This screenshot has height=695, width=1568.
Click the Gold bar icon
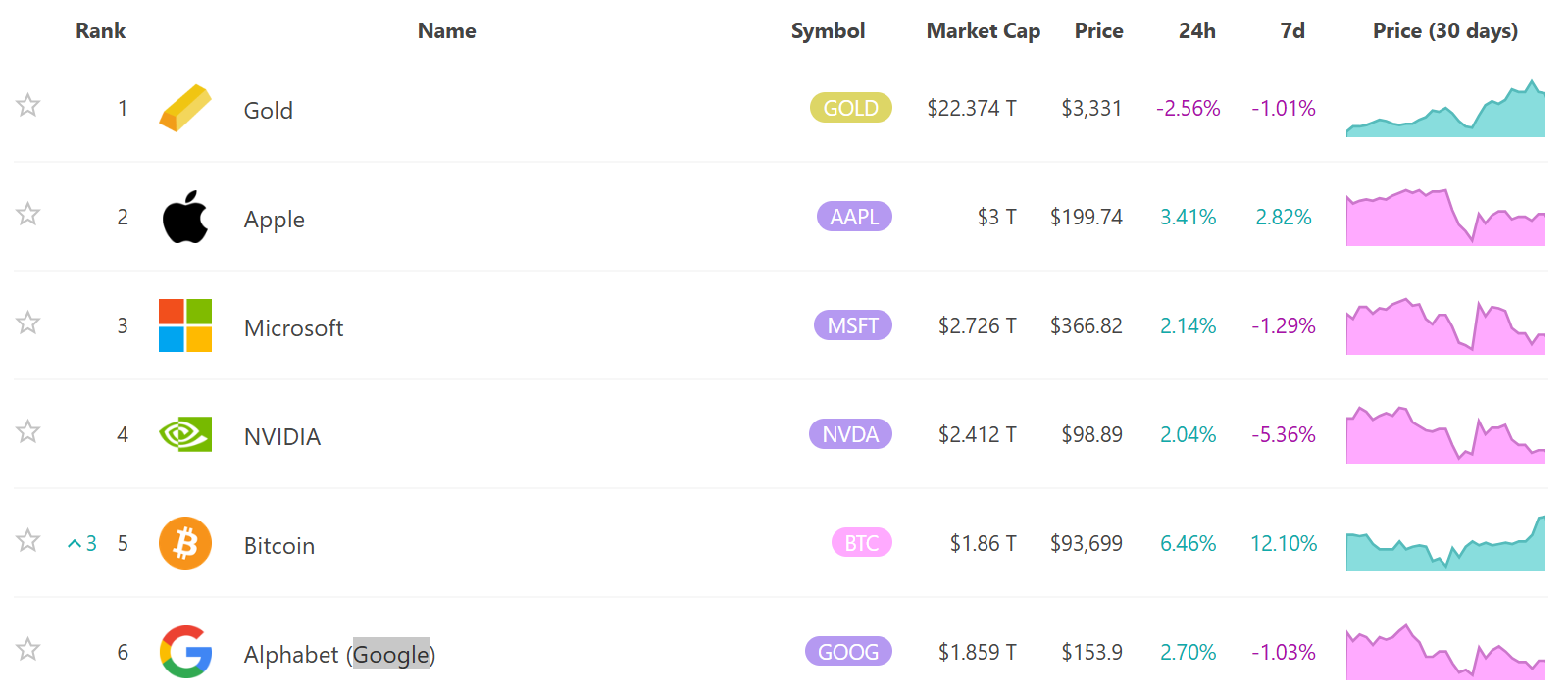[x=185, y=108]
